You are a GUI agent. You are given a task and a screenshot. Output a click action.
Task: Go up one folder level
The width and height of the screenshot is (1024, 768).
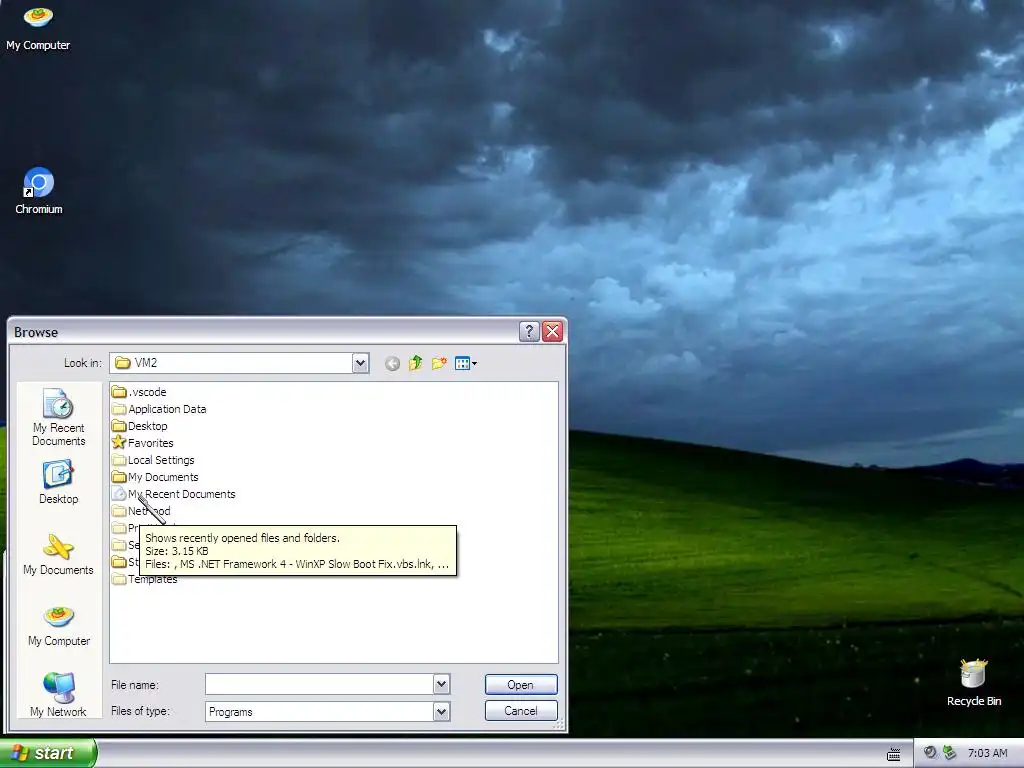coord(415,363)
